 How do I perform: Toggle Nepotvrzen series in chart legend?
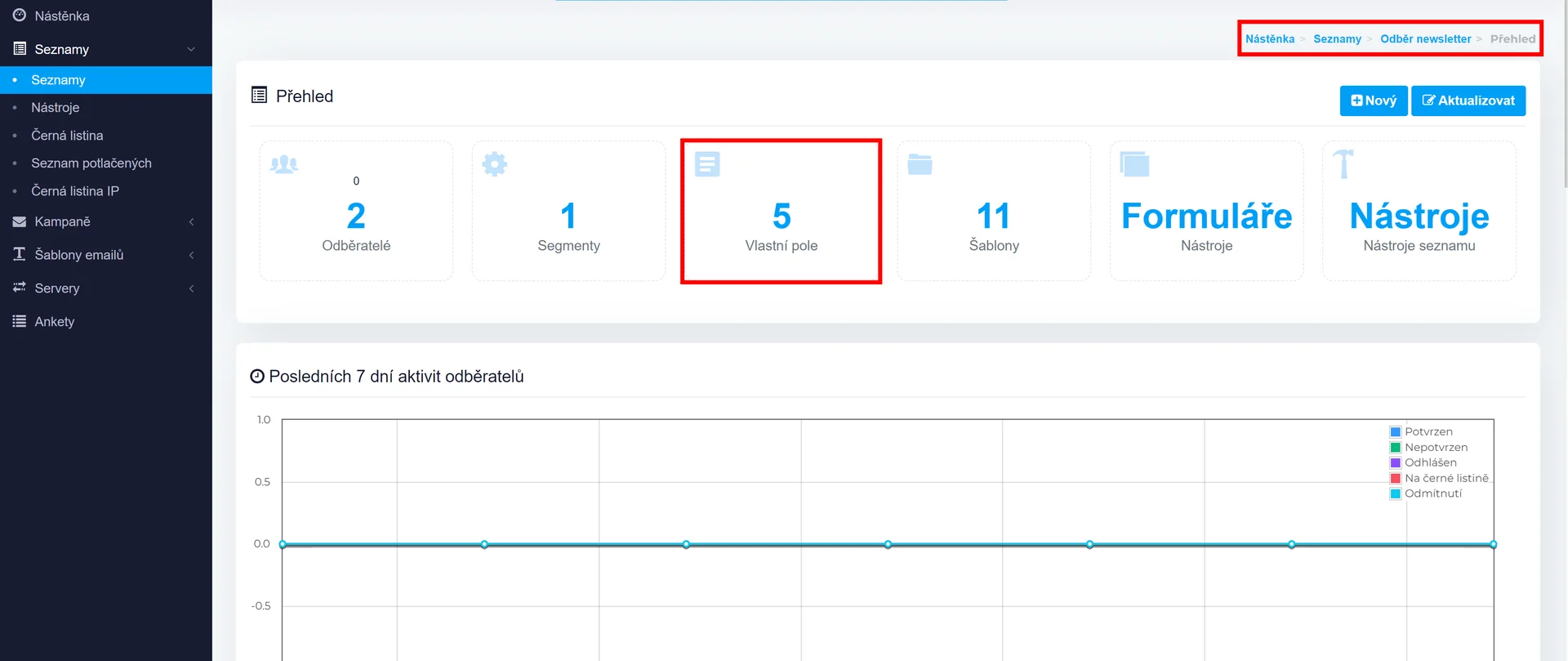[1435, 447]
